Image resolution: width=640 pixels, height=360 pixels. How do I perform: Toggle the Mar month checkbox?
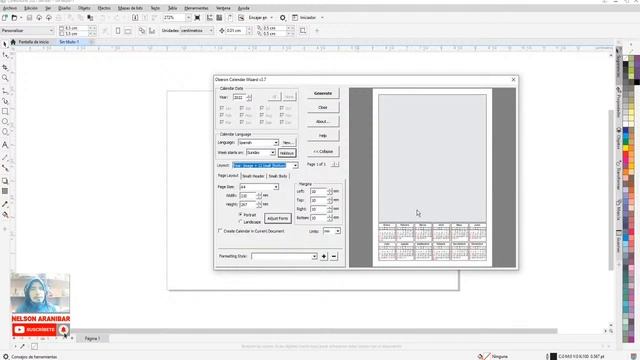[x=222, y=122]
